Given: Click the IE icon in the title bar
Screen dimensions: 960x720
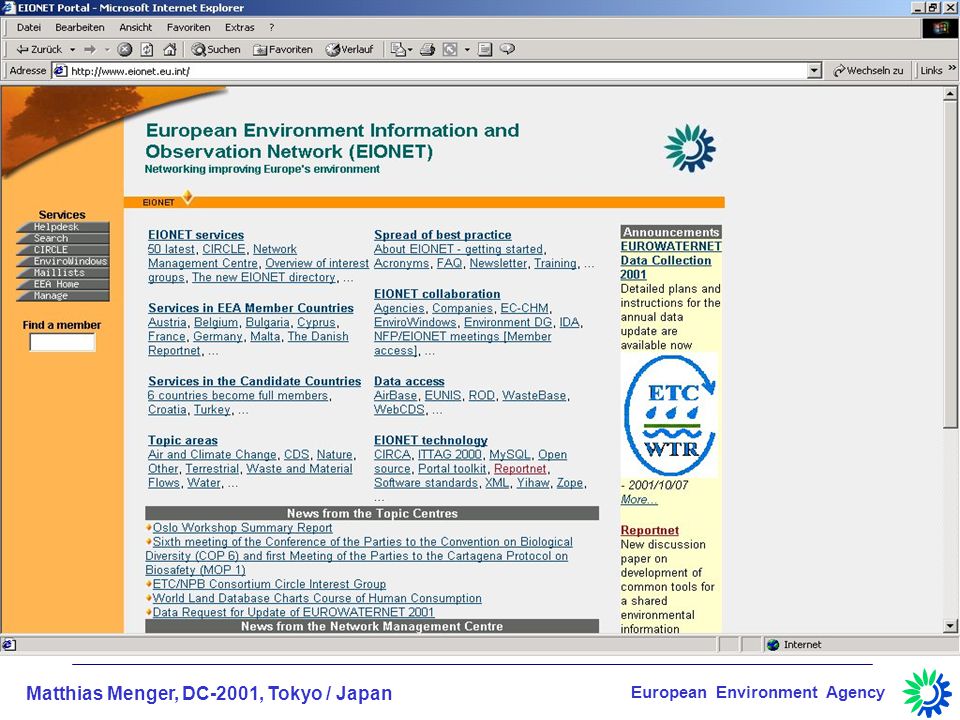Looking at the screenshot, I should point(9,8).
